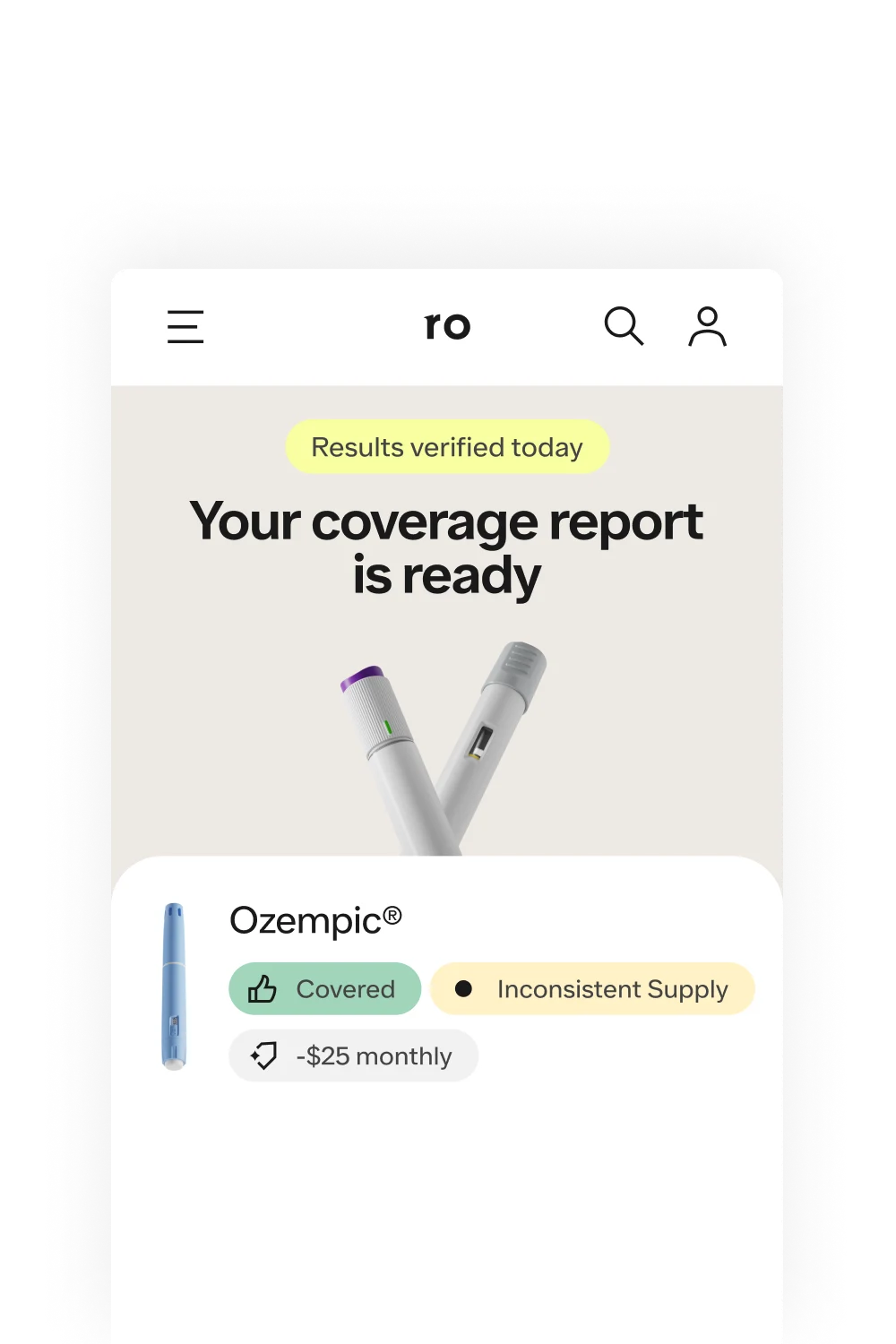Click the black dot icon in Inconsistent Supply badge
This screenshot has height=1344, width=896.
[464, 988]
